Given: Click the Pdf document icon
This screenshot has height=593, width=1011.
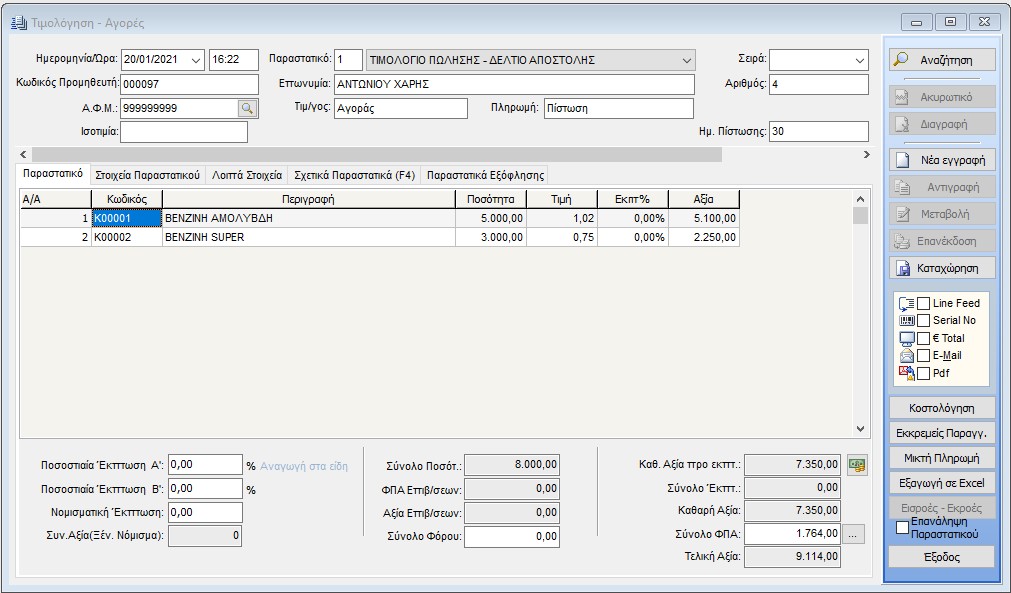Looking at the screenshot, I should pyautogui.click(x=907, y=373).
